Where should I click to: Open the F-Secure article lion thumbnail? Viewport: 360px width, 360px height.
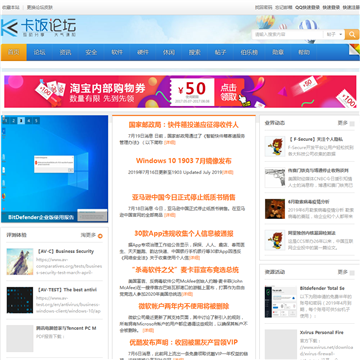pos(275,146)
